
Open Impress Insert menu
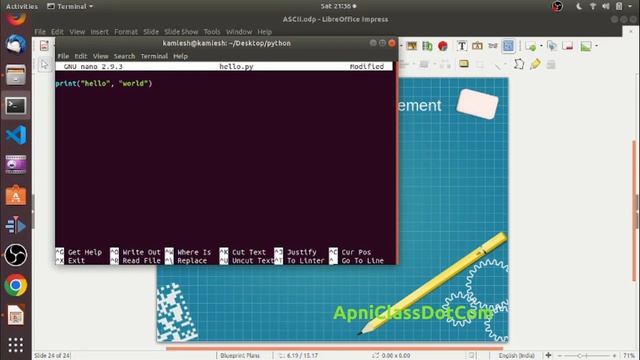100,31
